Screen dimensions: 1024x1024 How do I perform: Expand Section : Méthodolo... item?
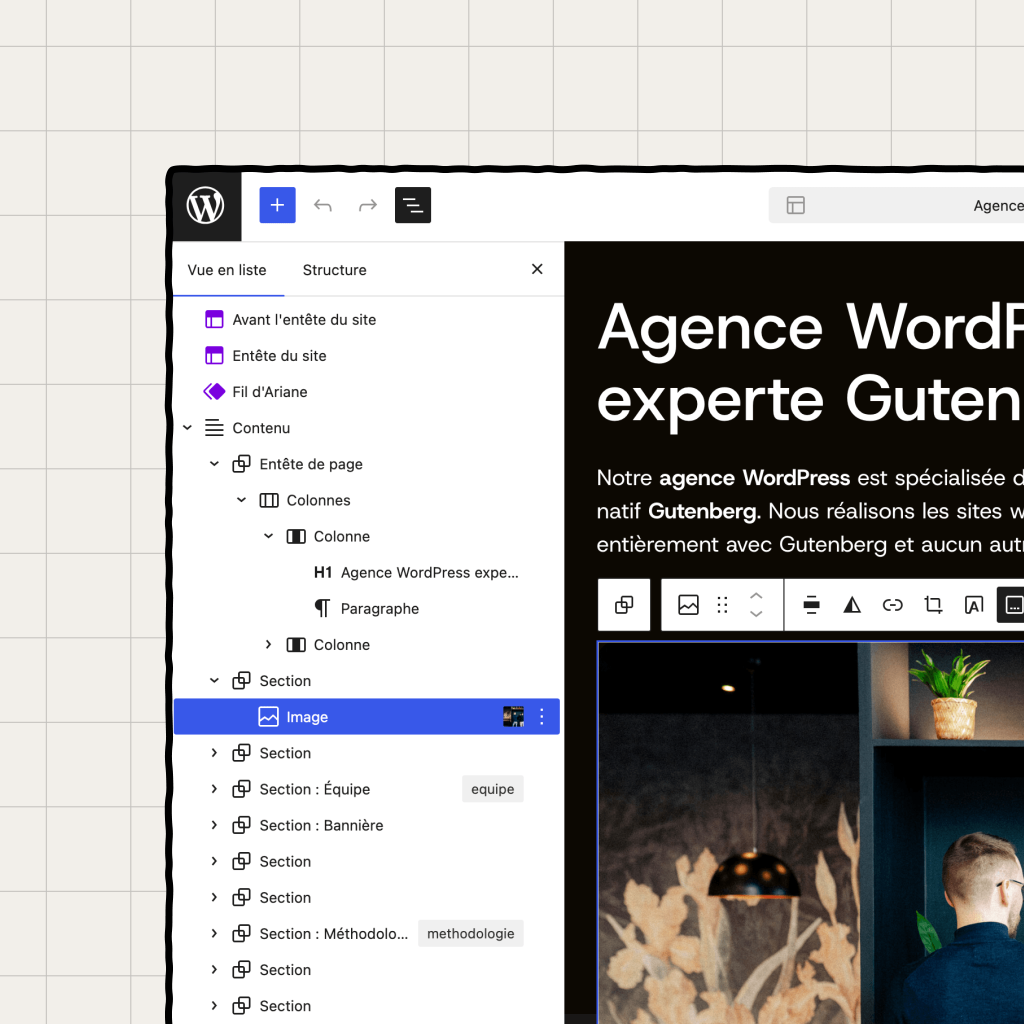click(x=214, y=933)
